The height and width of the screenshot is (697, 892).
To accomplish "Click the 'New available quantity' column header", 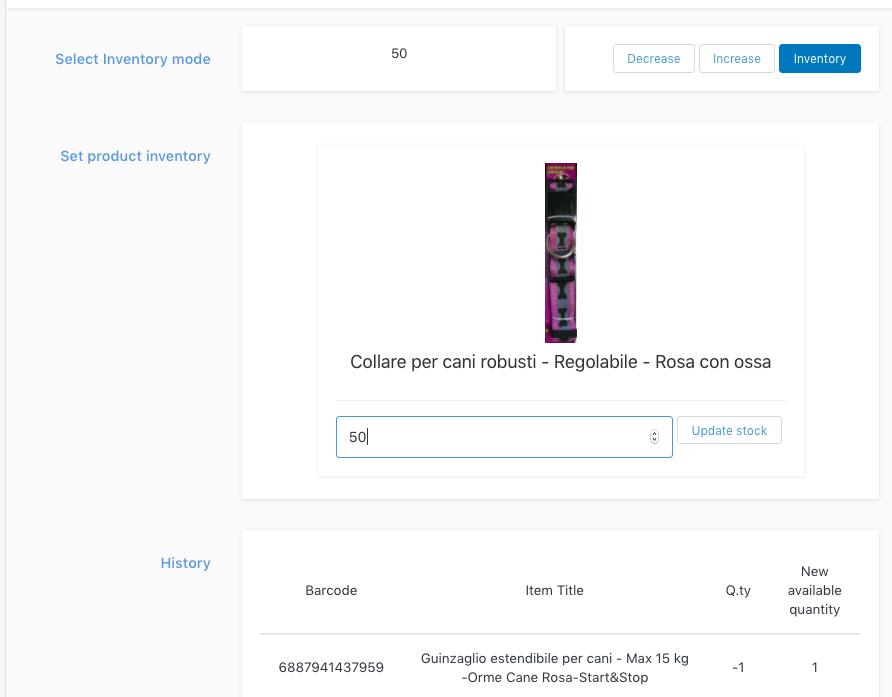I will tap(814, 590).
